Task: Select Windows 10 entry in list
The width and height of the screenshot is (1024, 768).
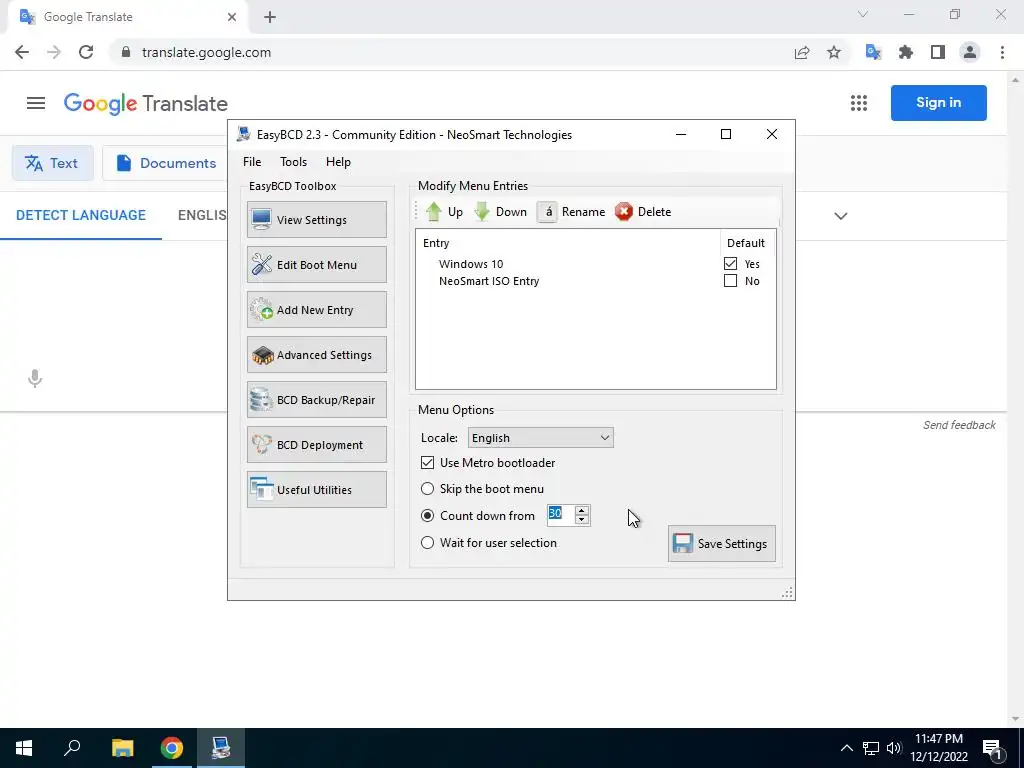Action: pyautogui.click(x=471, y=264)
